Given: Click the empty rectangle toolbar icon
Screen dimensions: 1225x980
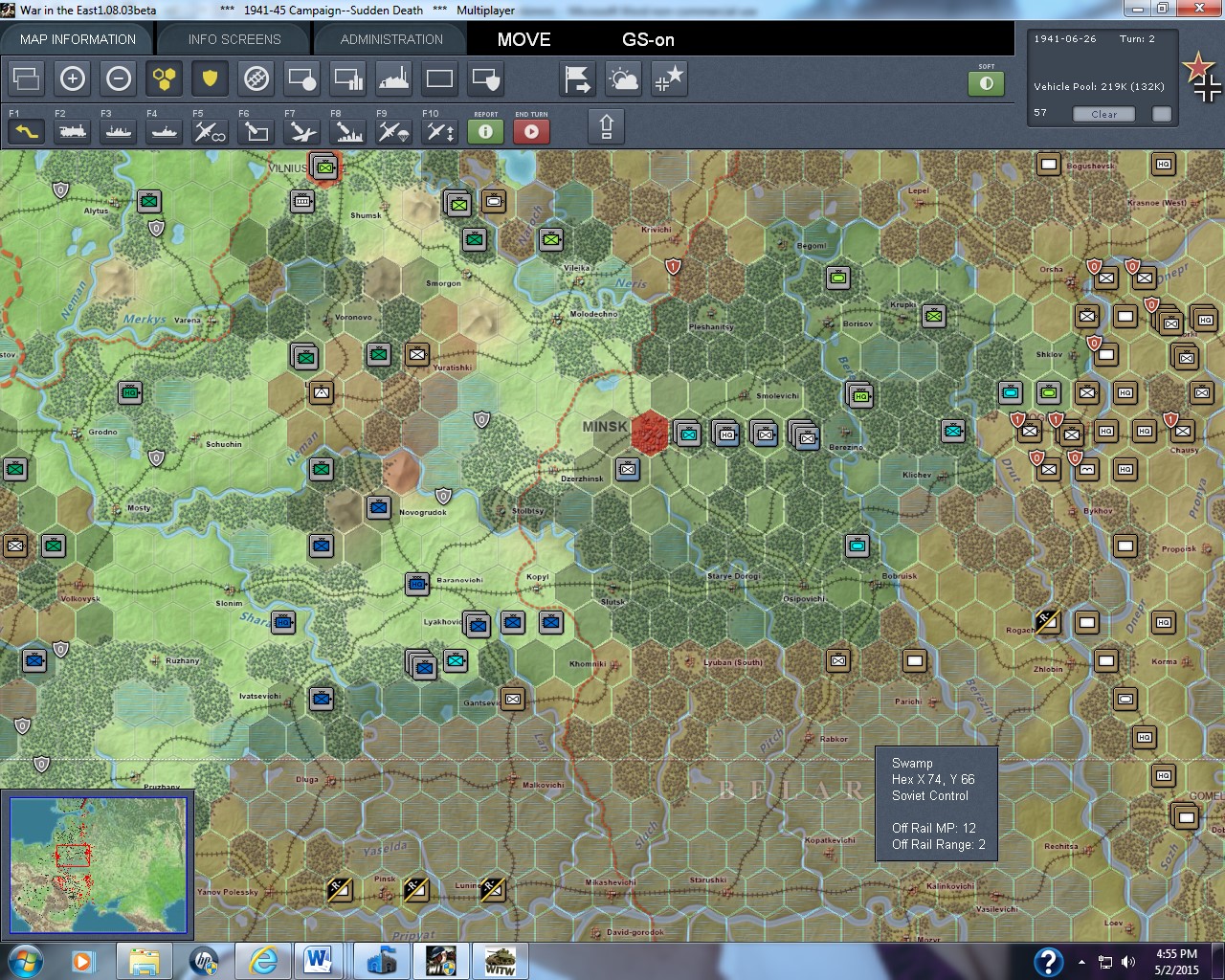Looking at the screenshot, I should coord(440,78).
